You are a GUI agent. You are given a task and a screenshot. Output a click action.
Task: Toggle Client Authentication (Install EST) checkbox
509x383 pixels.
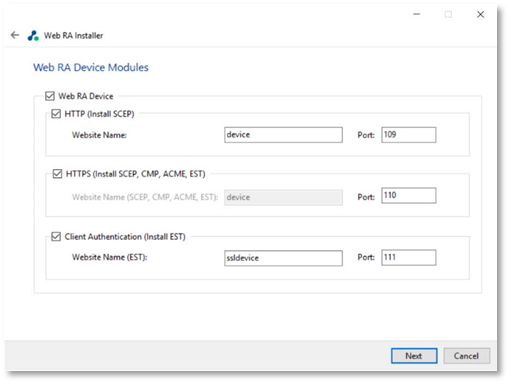pyautogui.click(x=56, y=237)
